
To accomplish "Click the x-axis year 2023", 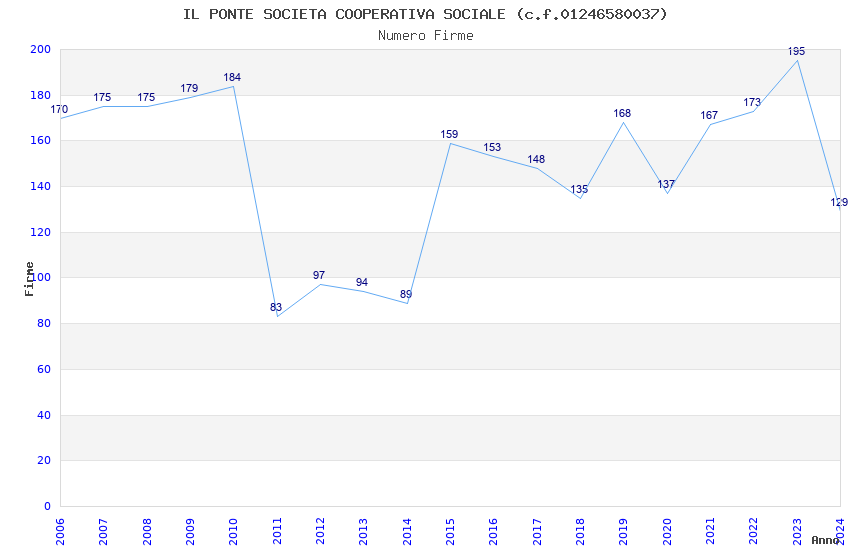I will pos(797,531).
